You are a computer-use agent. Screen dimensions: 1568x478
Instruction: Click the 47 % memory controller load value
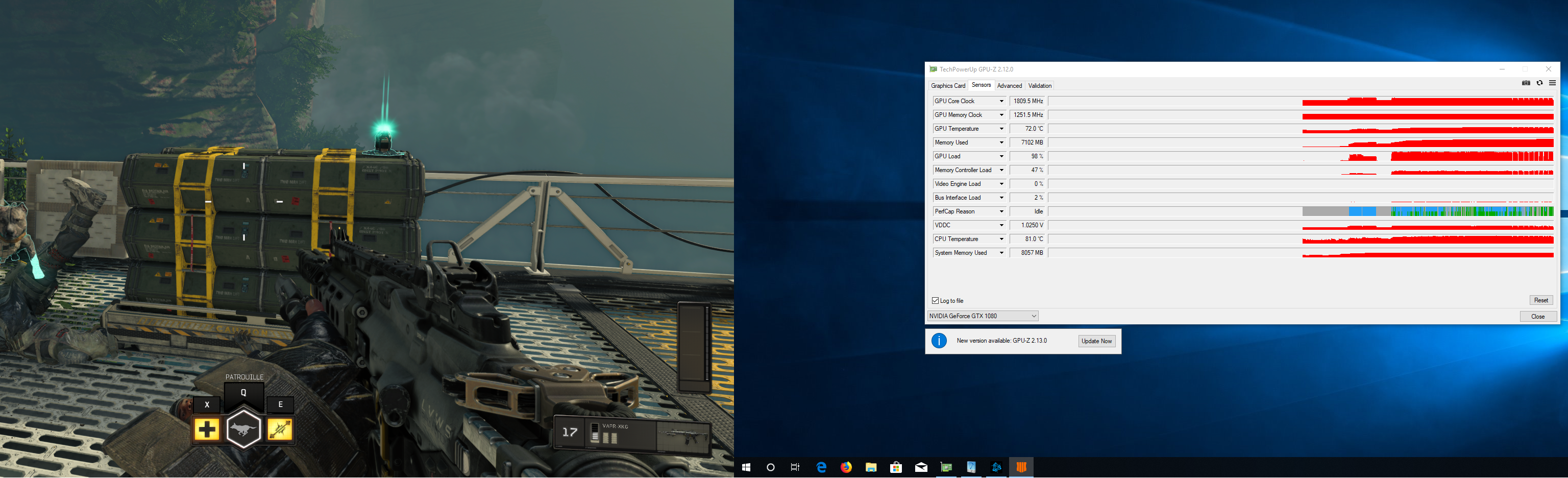click(1028, 171)
